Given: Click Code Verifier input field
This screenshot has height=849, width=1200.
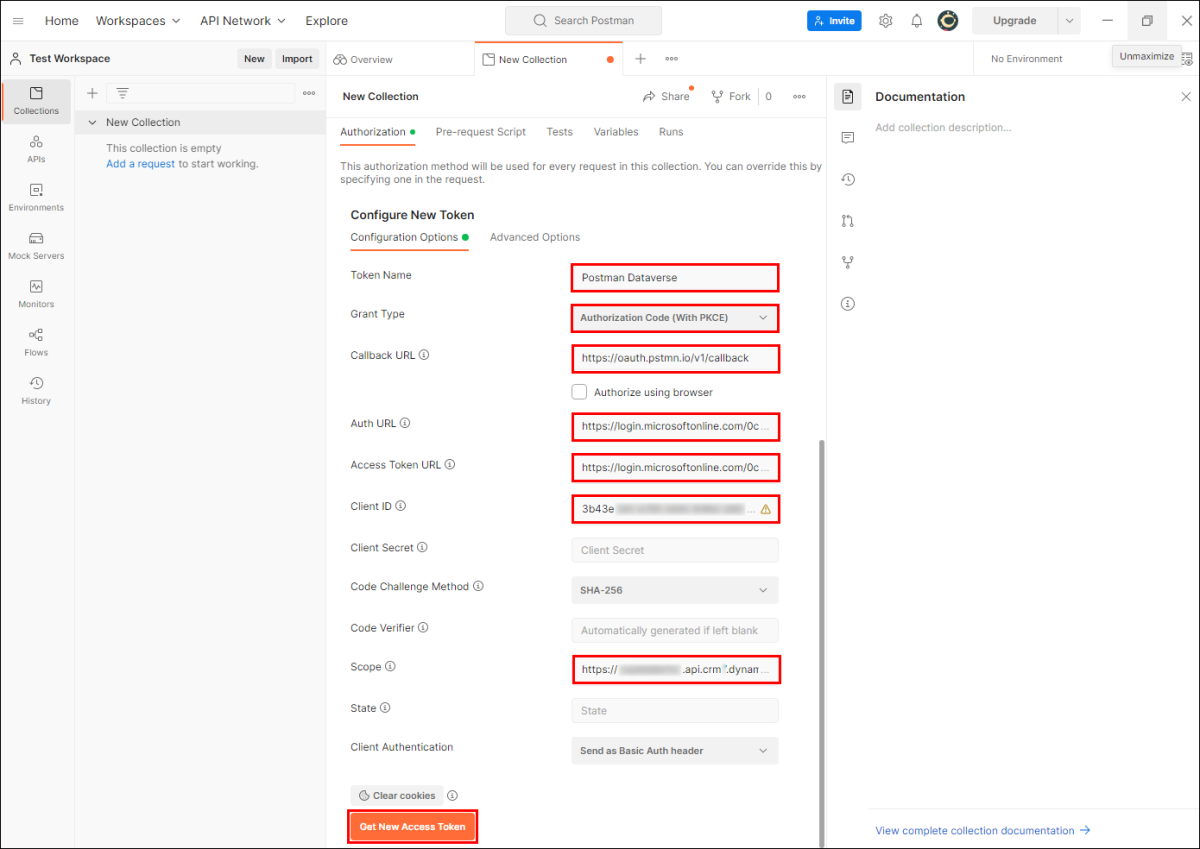Looking at the screenshot, I should click(x=675, y=631).
